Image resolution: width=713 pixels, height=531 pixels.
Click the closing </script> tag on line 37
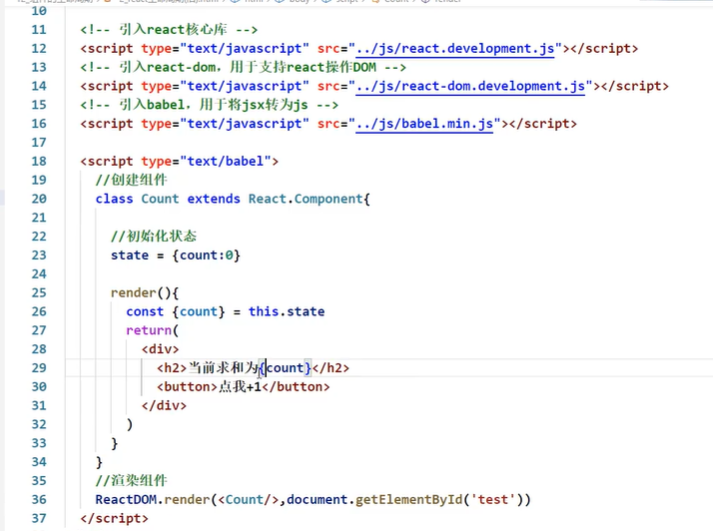click(x=114, y=518)
